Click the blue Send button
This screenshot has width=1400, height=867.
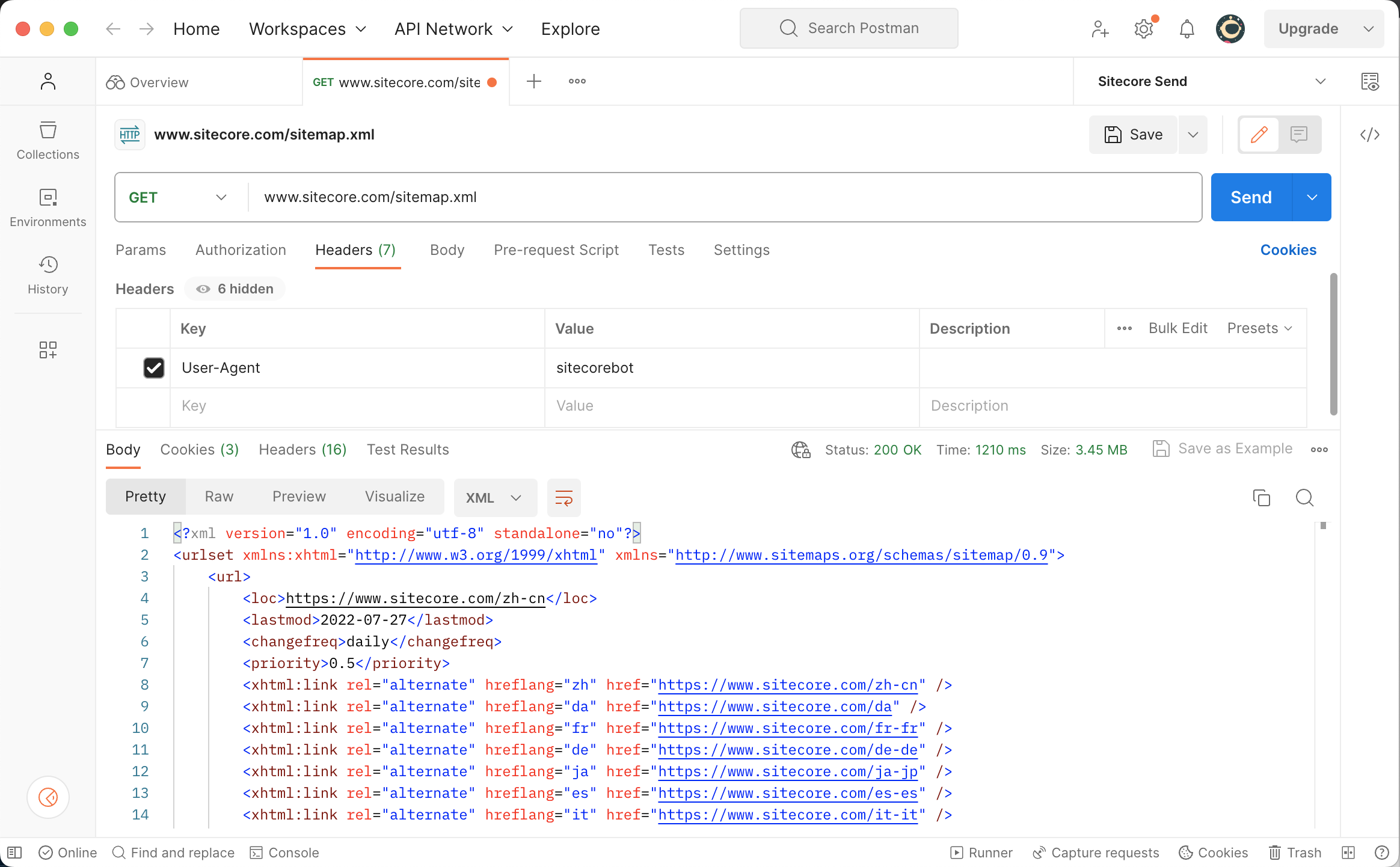pos(1251,197)
